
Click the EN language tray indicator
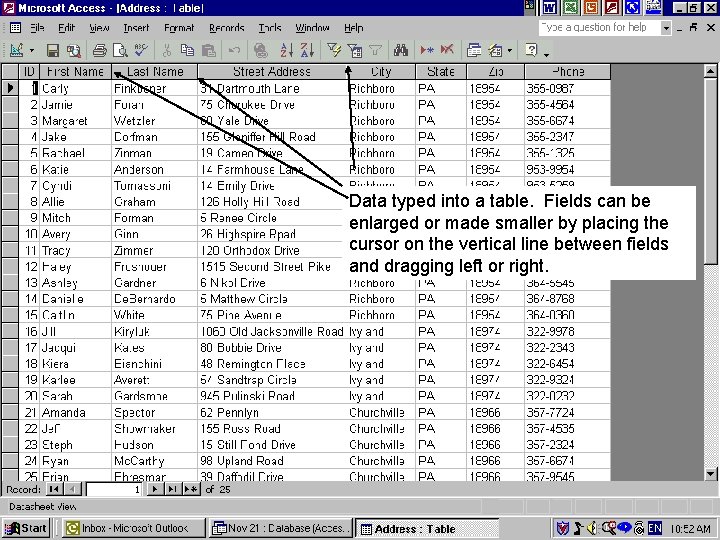coord(655,529)
